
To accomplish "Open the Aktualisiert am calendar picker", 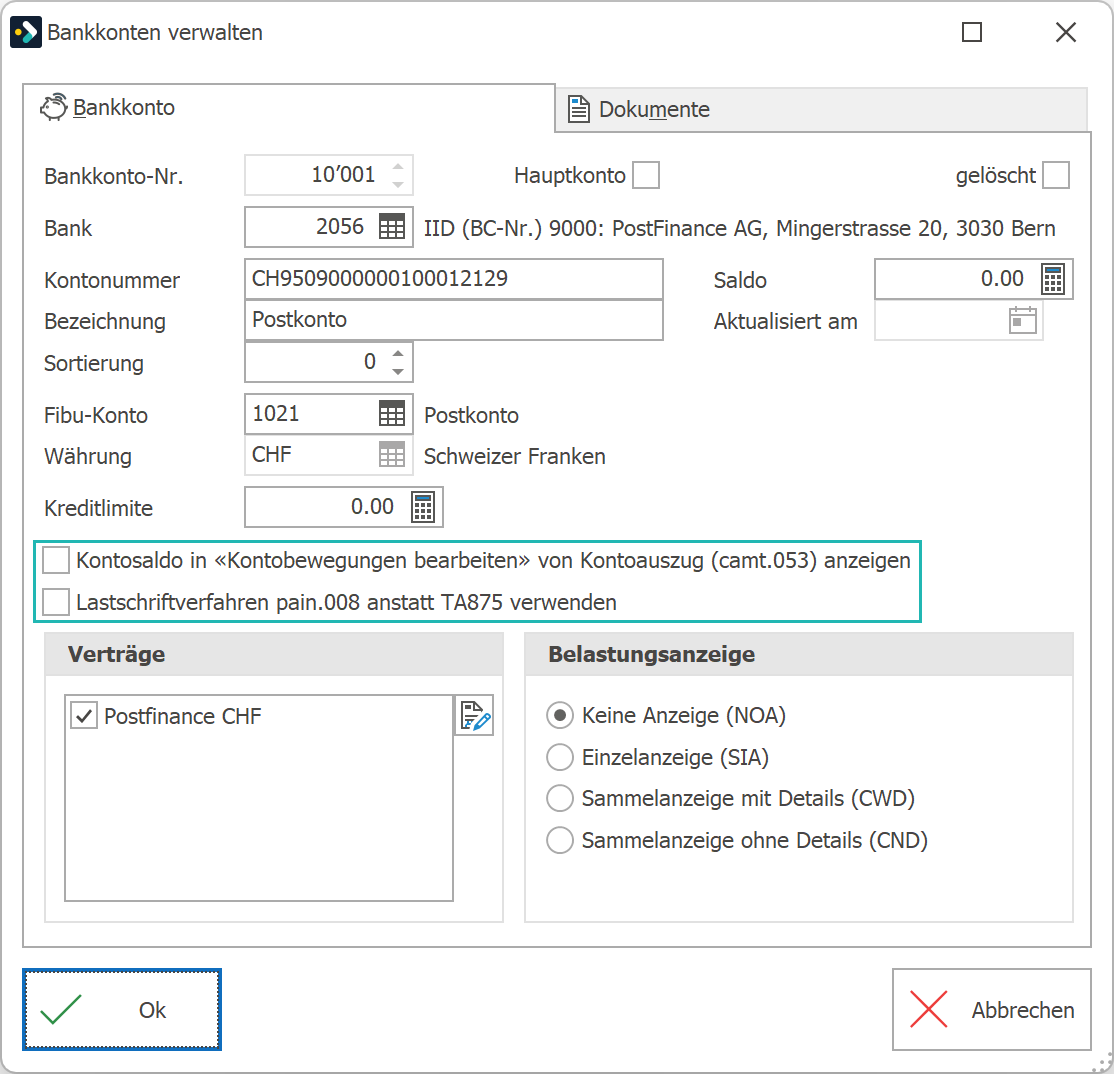I will [1022, 320].
